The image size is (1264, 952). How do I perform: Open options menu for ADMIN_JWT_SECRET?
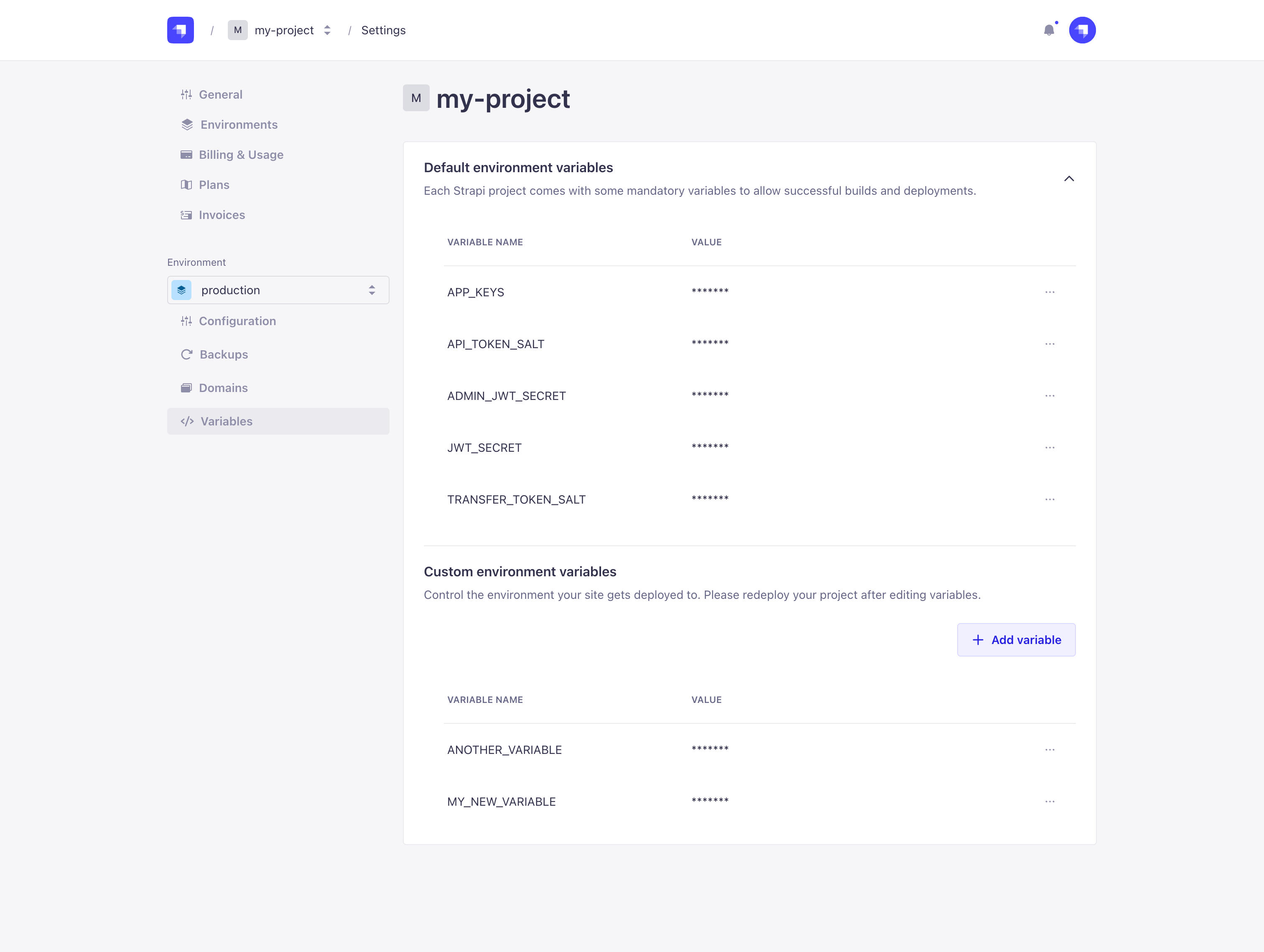(1050, 395)
